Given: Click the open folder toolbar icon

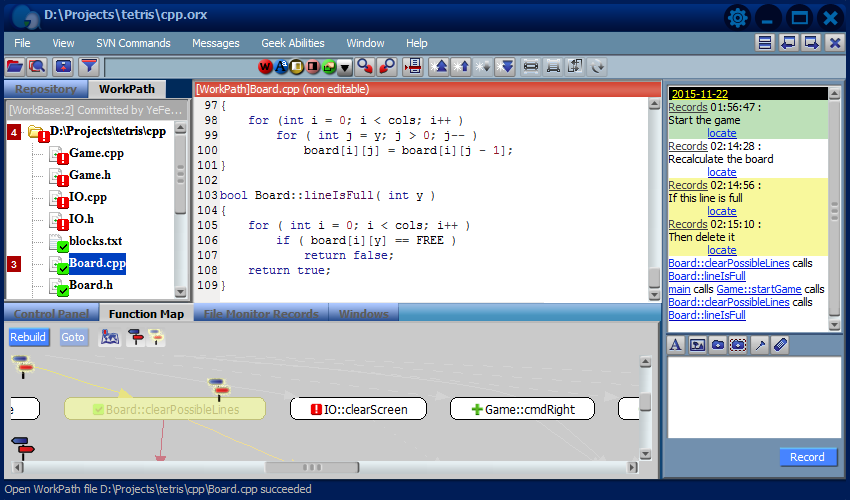Looking at the screenshot, I should pyautogui.click(x=14, y=67).
